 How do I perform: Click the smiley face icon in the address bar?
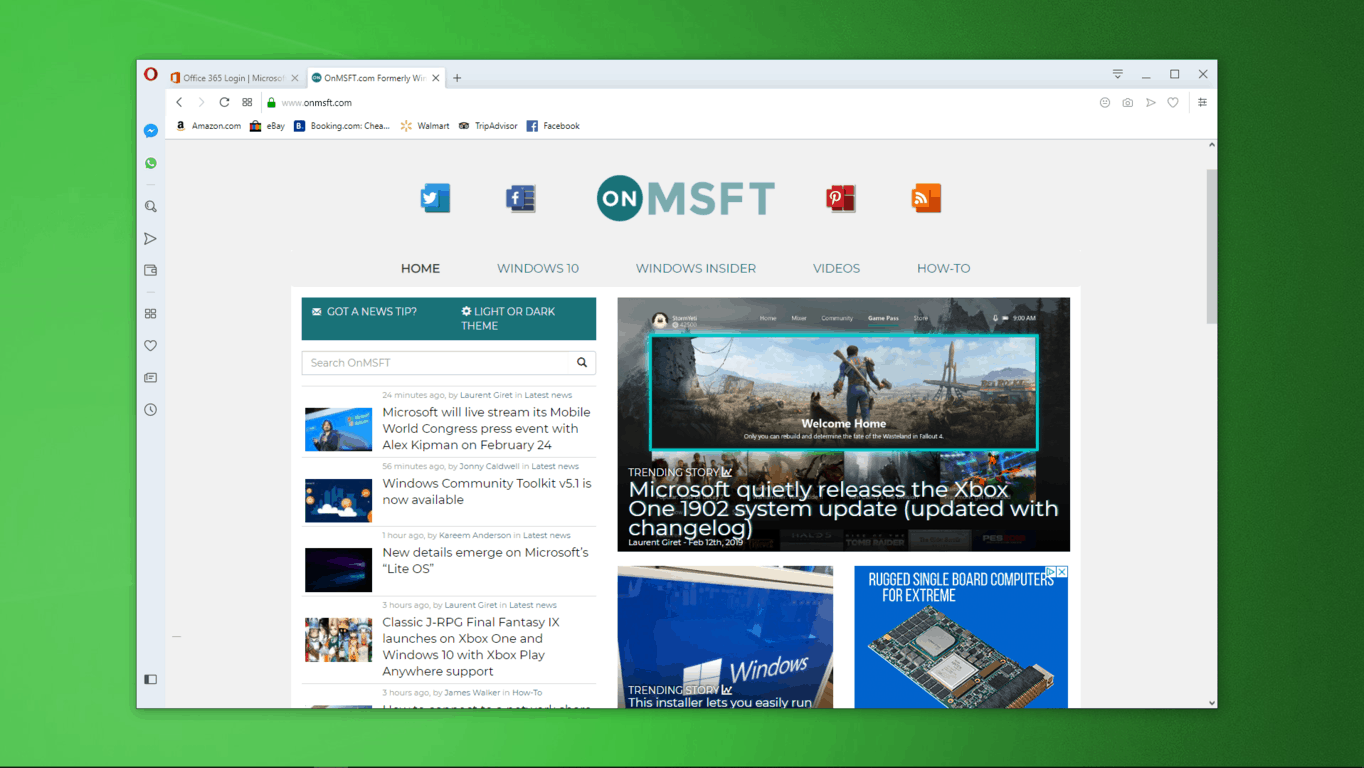coord(1105,103)
